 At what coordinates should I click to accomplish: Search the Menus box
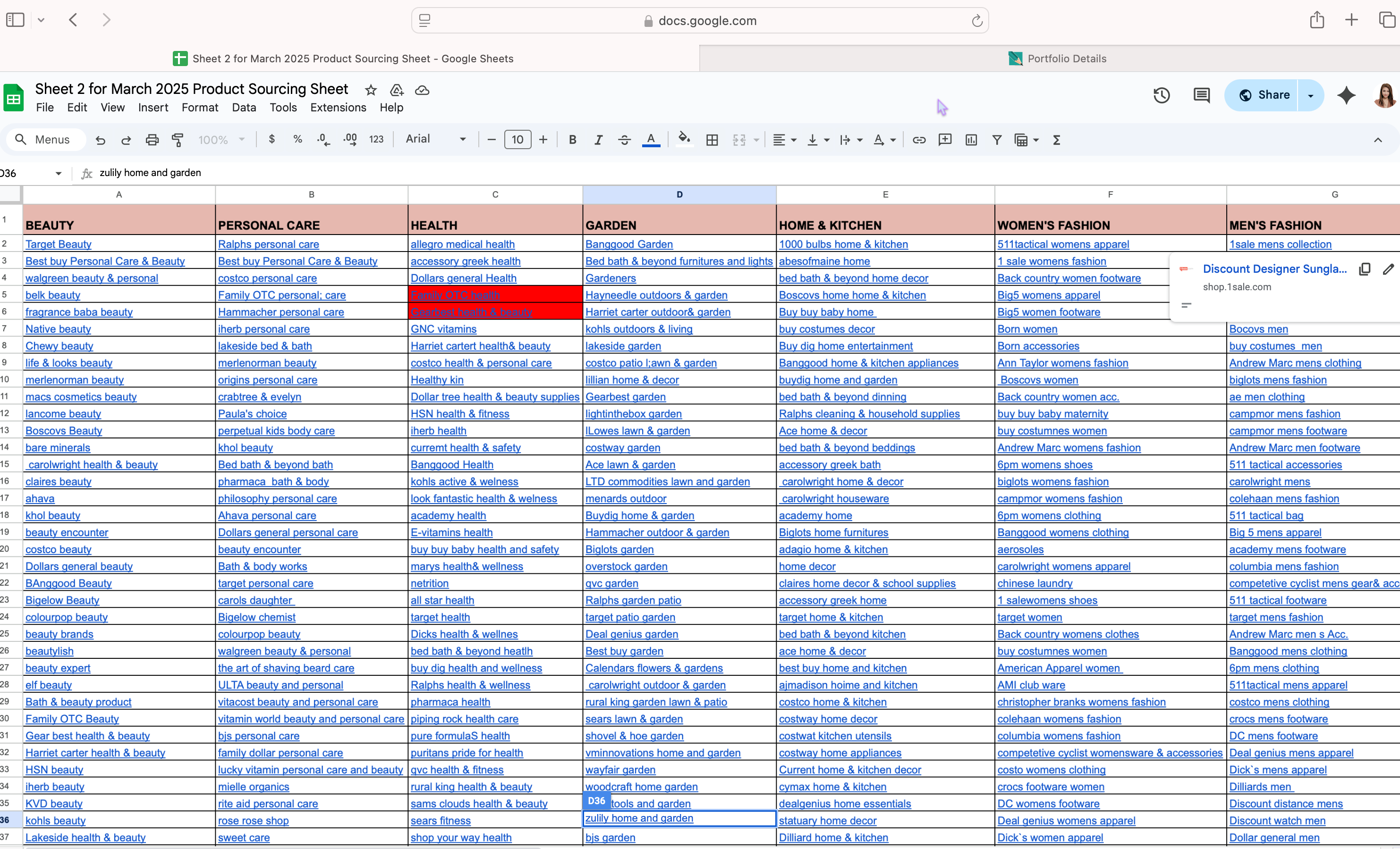45,140
